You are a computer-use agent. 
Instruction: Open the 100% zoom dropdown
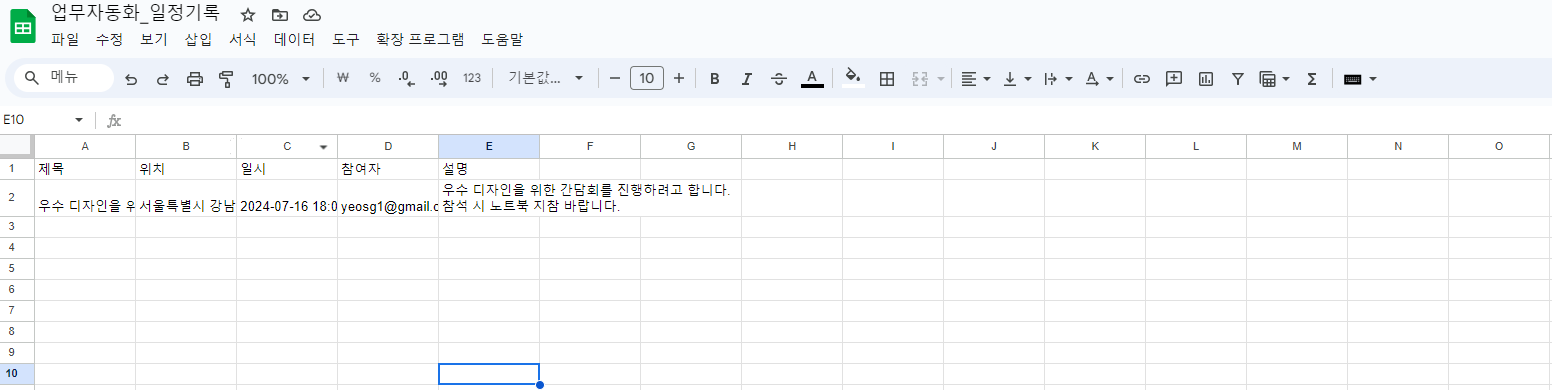tap(281, 78)
